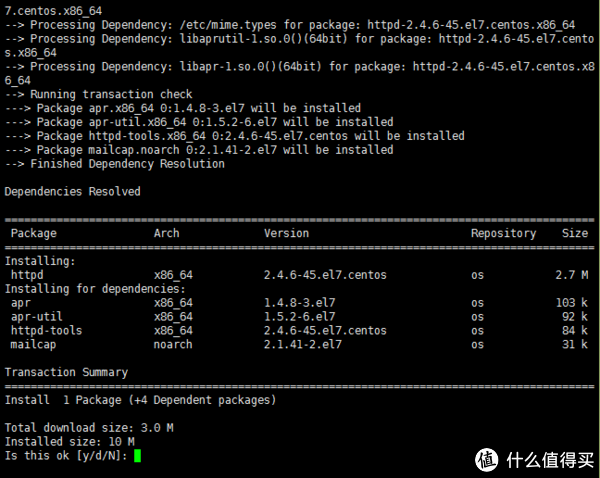Click the 'Version' column header
Viewport: 600px width, 478px height.
click(286, 233)
